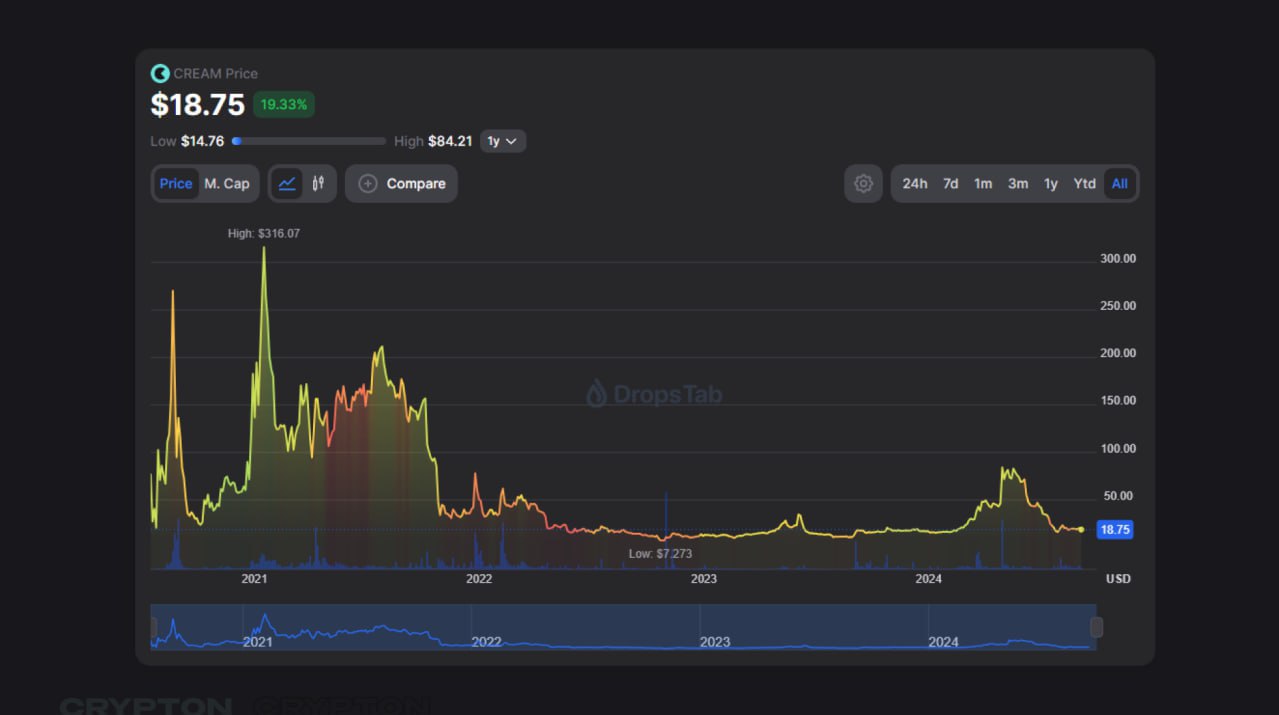
Task: Open chart settings gear icon
Action: [x=863, y=184]
